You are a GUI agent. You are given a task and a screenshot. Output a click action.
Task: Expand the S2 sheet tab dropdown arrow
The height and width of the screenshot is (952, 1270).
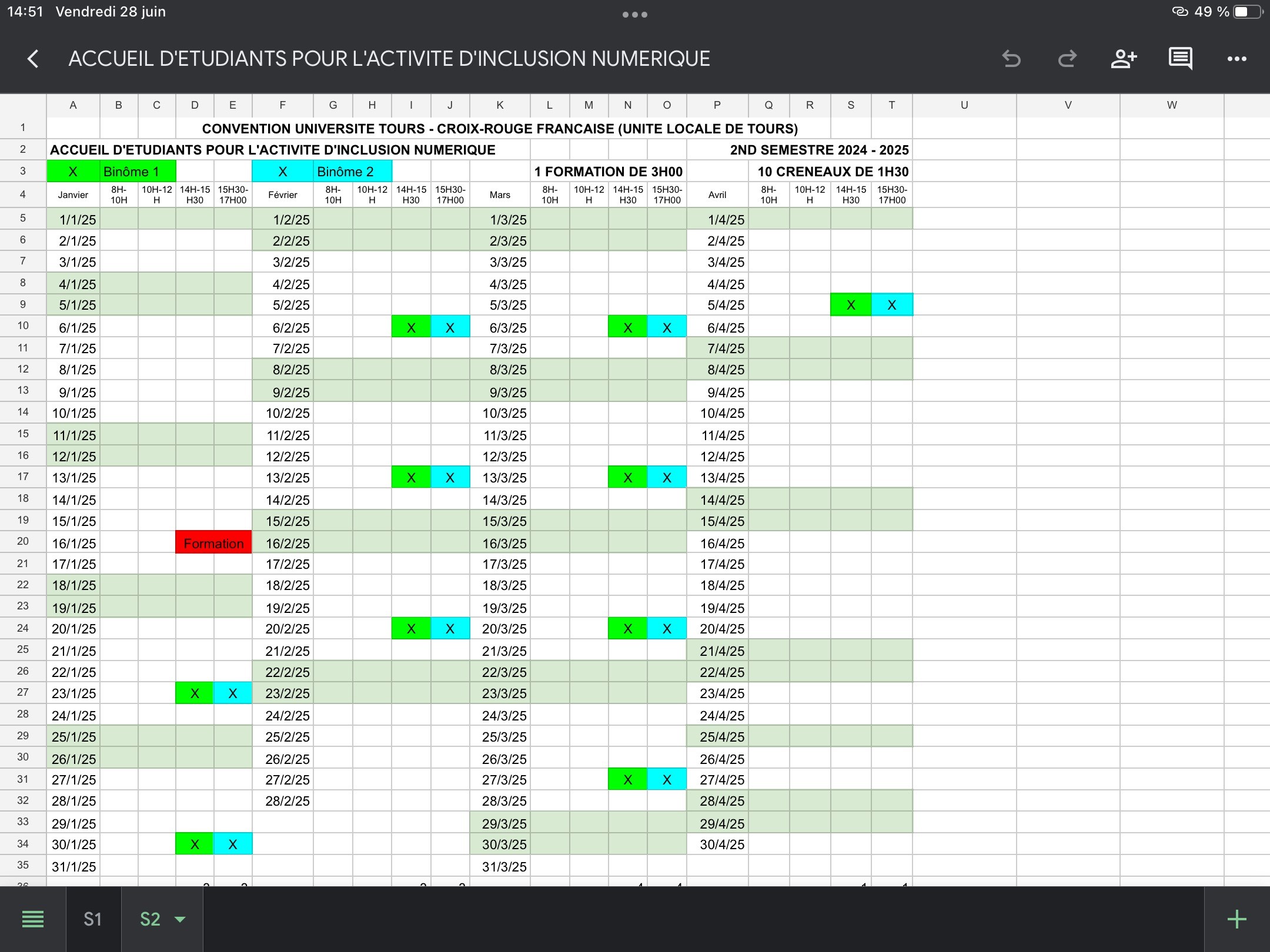pos(181,919)
